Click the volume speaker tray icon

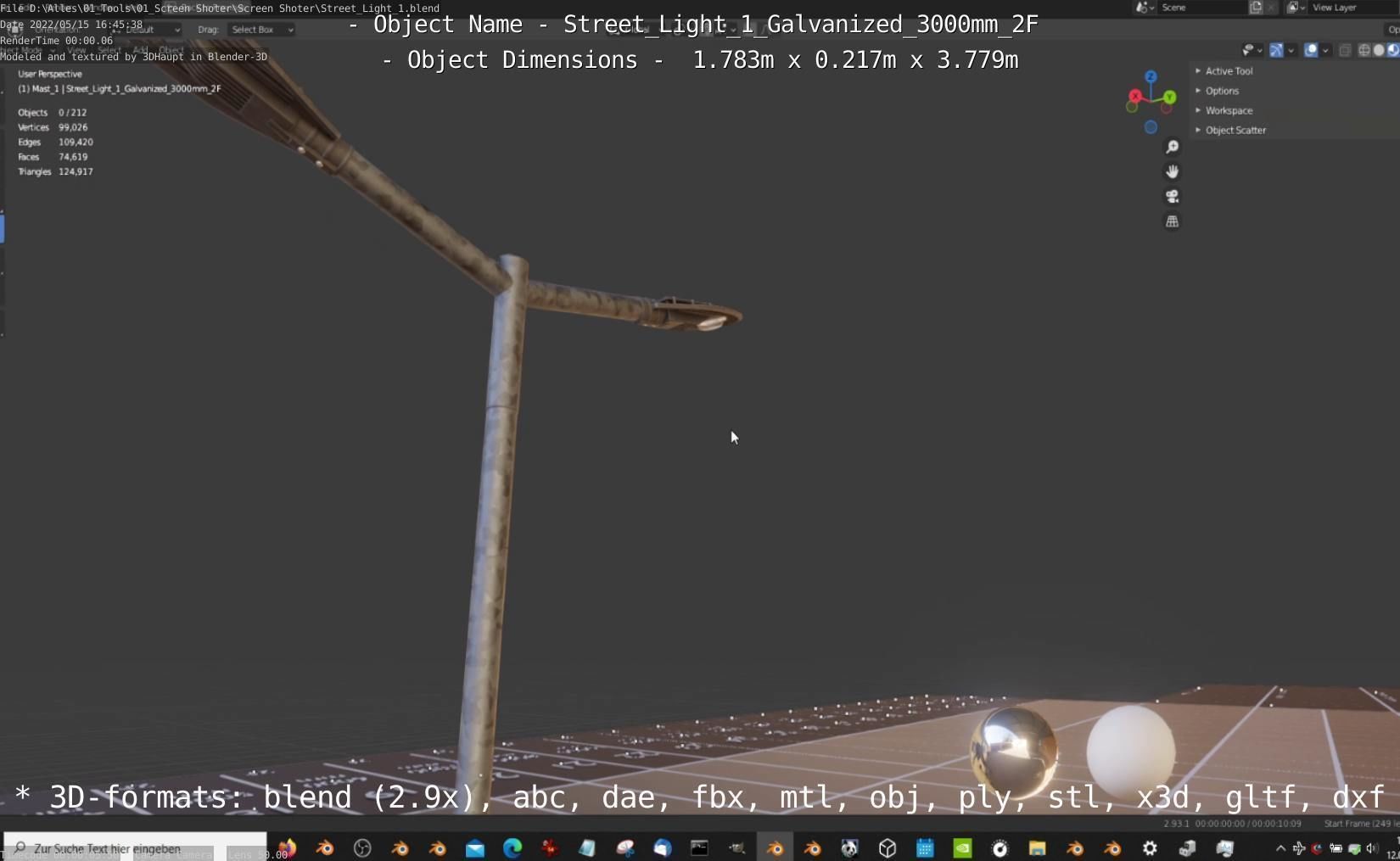(1372, 847)
